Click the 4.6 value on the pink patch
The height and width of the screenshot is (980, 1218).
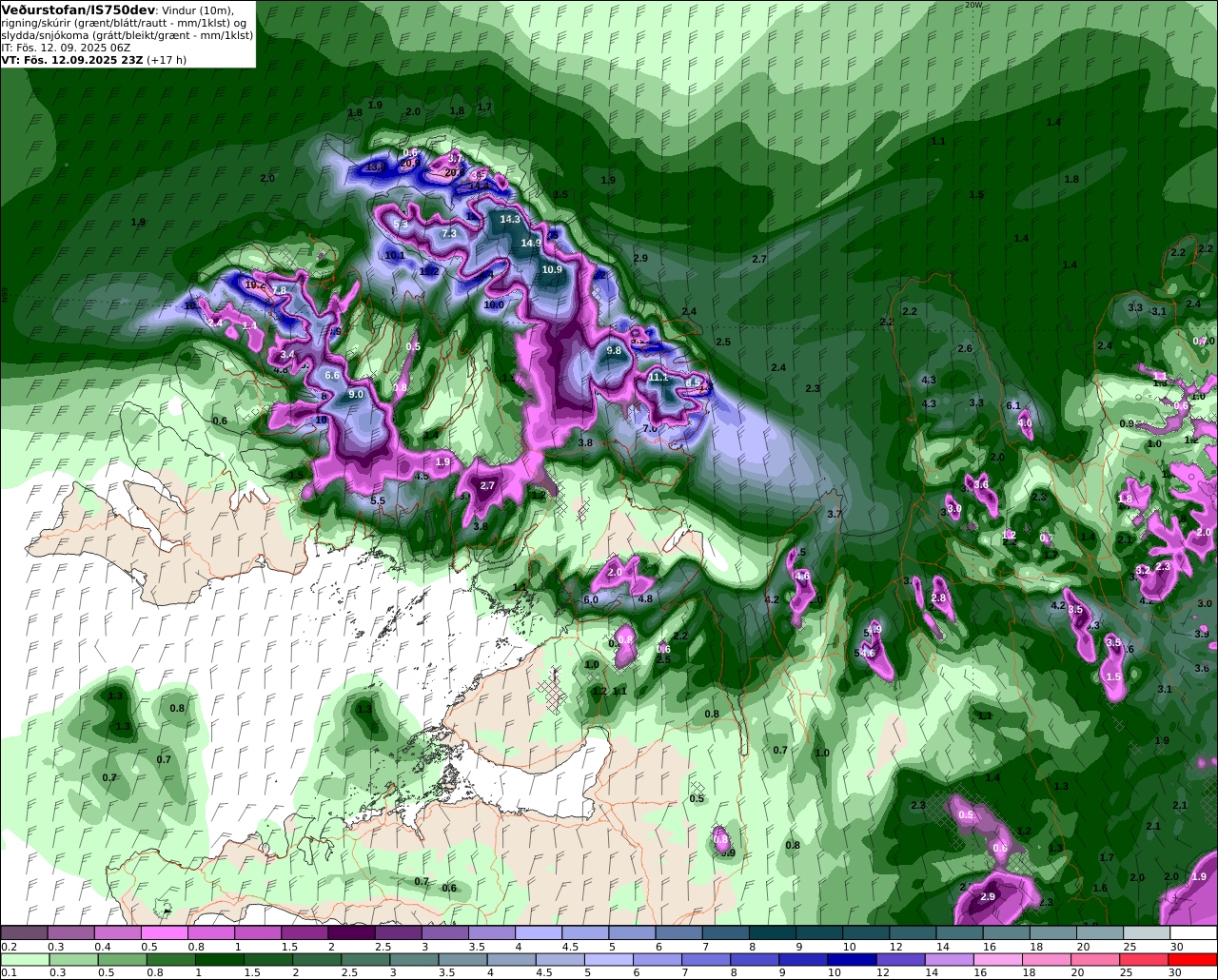click(x=801, y=576)
